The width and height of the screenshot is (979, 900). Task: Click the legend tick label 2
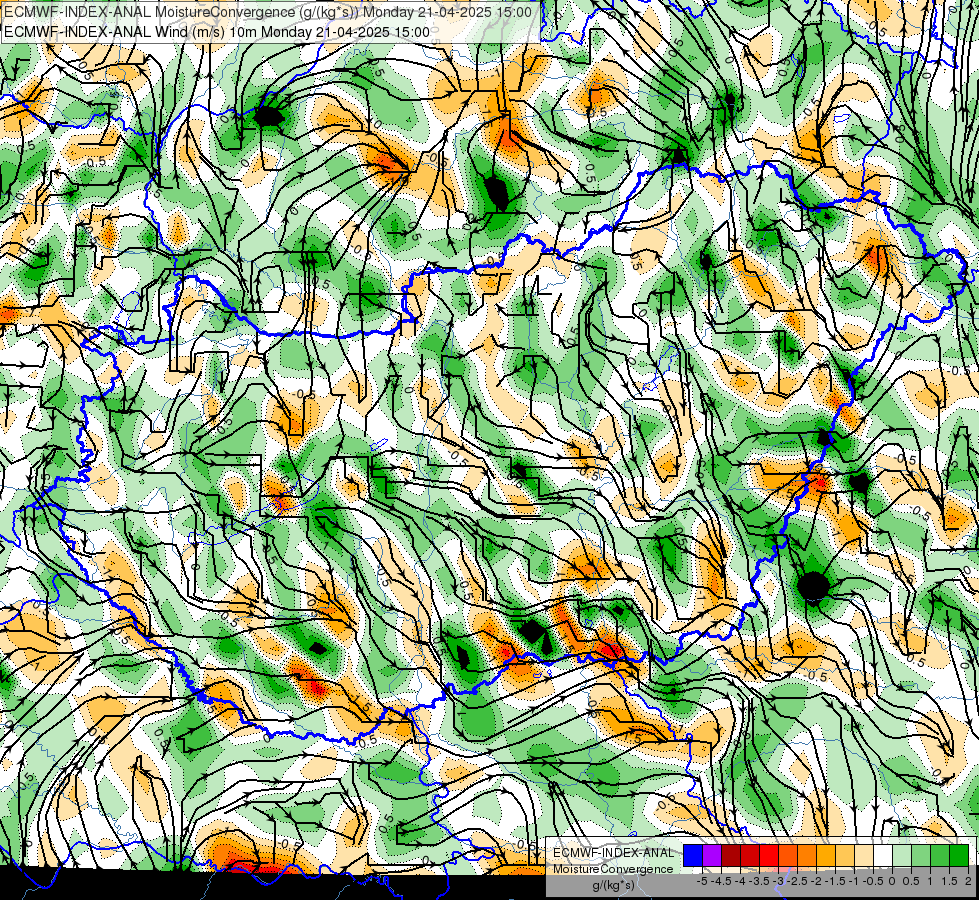coord(968,881)
